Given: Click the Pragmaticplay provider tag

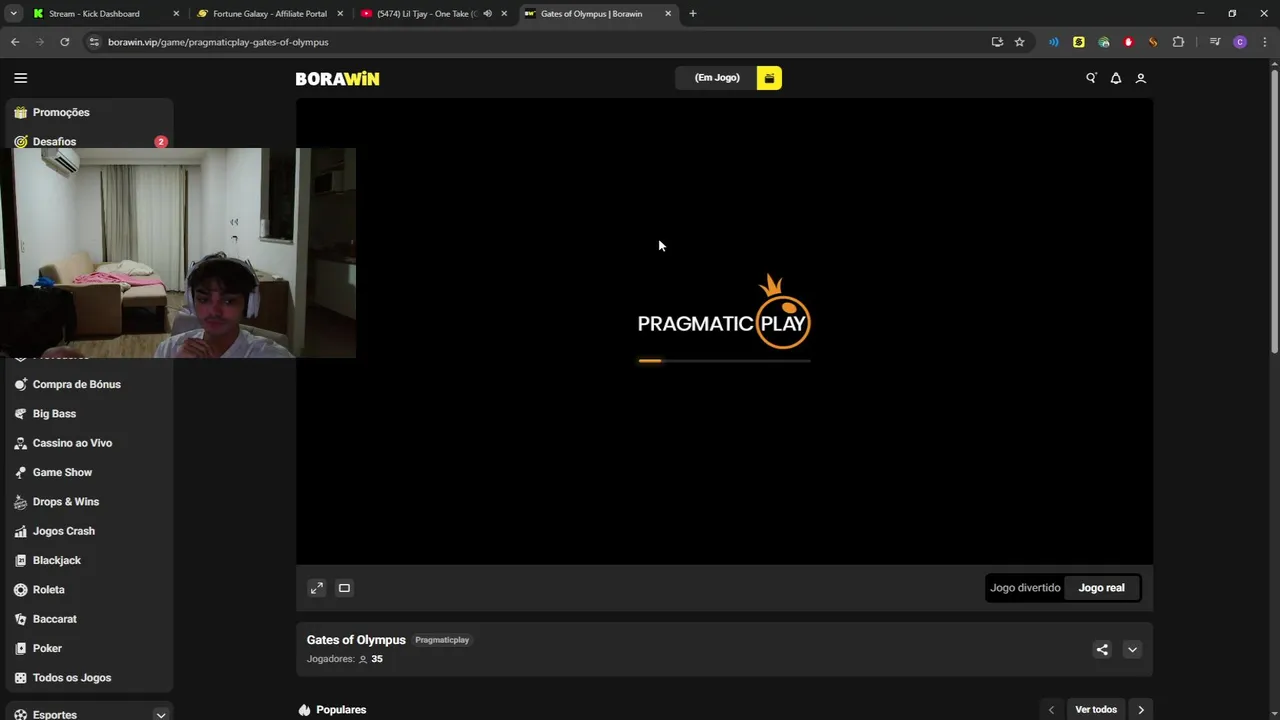Looking at the screenshot, I should (x=442, y=640).
